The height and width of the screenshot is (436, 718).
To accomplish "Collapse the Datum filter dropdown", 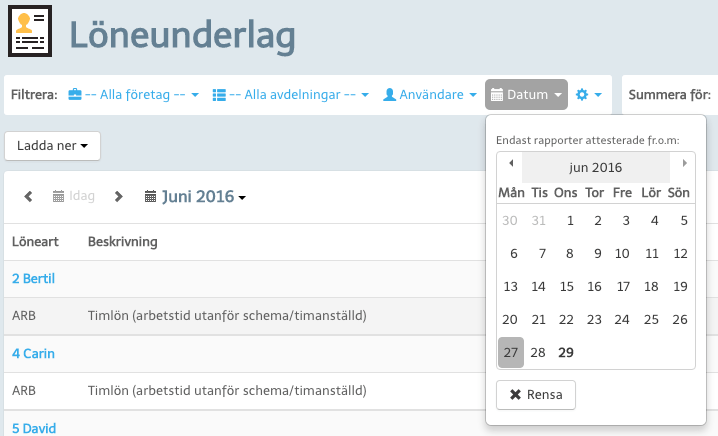I will [x=526, y=95].
